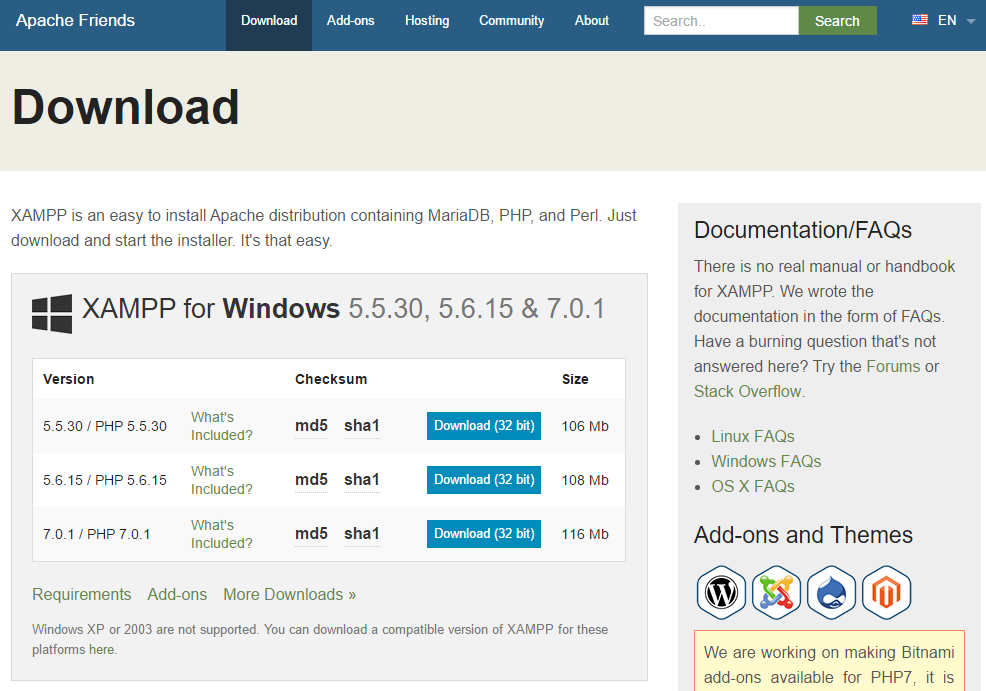The width and height of the screenshot is (986, 691).
Task: Download XAMPP 7.0.1 32 bit
Action: [x=484, y=534]
